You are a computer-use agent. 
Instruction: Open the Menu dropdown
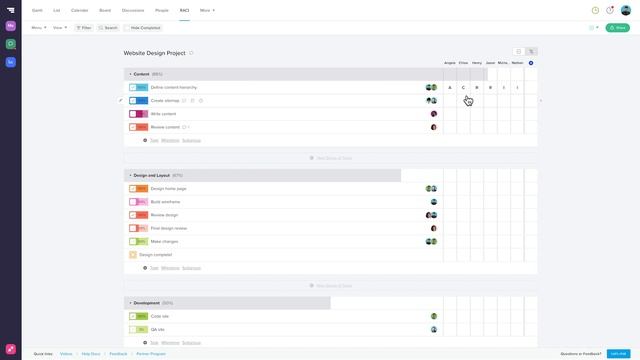pos(39,28)
